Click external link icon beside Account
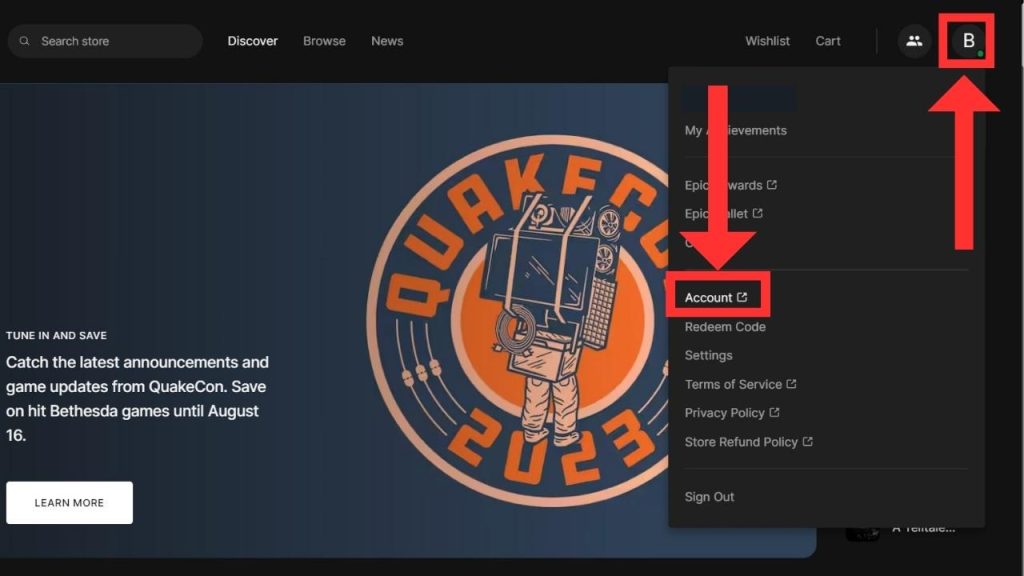The width and height of the screenshot is (1024, 576). (742, 297)
